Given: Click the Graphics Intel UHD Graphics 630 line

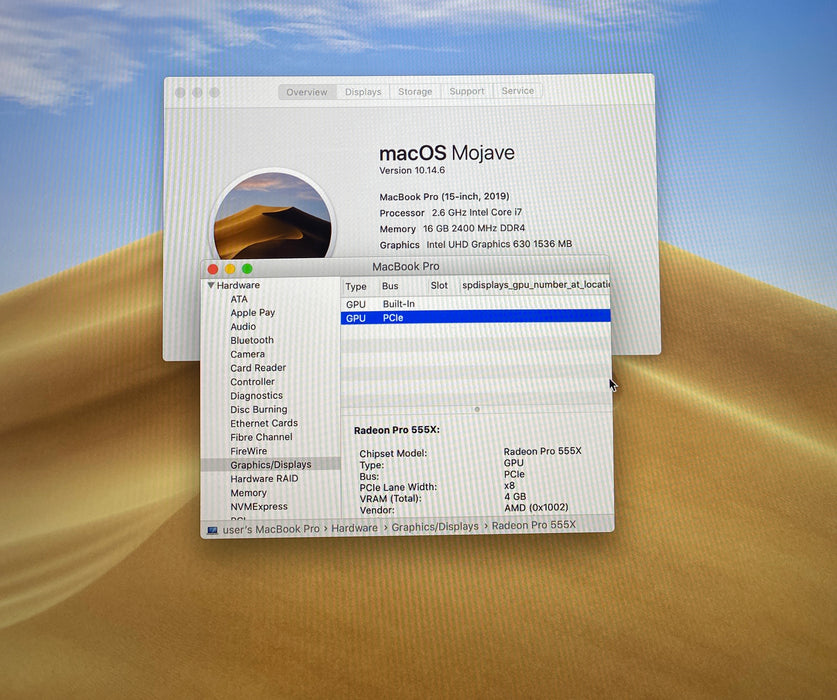Looking at the screenshot, I should [476, 245].
